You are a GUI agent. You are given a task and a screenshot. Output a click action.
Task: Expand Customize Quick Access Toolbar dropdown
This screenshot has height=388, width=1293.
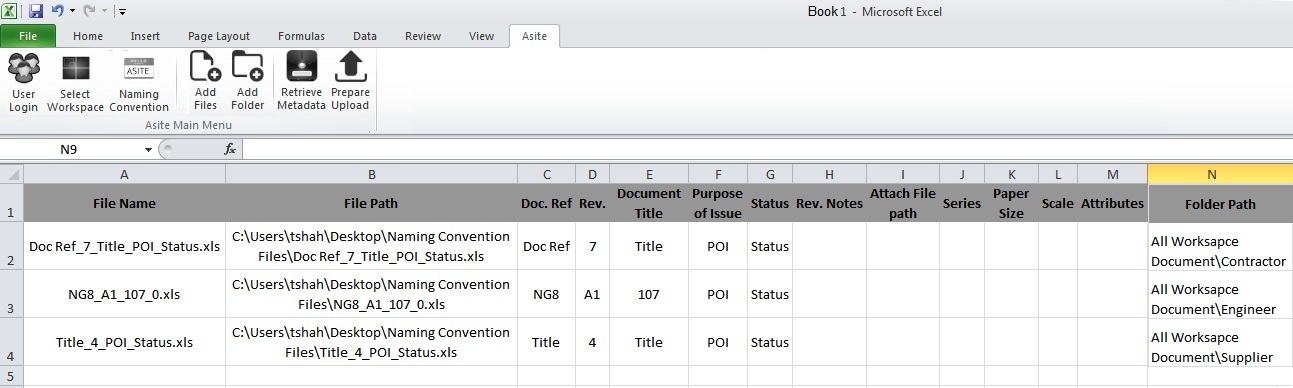pyautogui.click(x=122, y=12)
